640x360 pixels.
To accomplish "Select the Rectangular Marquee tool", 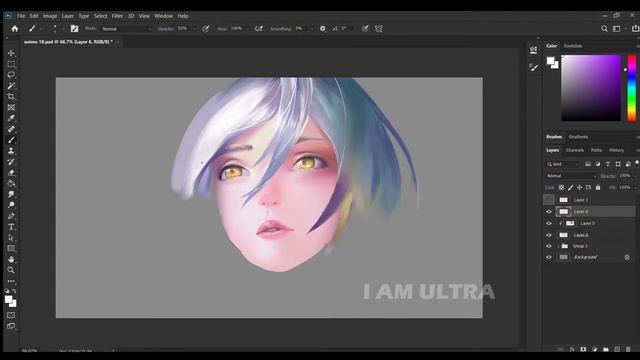I will 11,64.
